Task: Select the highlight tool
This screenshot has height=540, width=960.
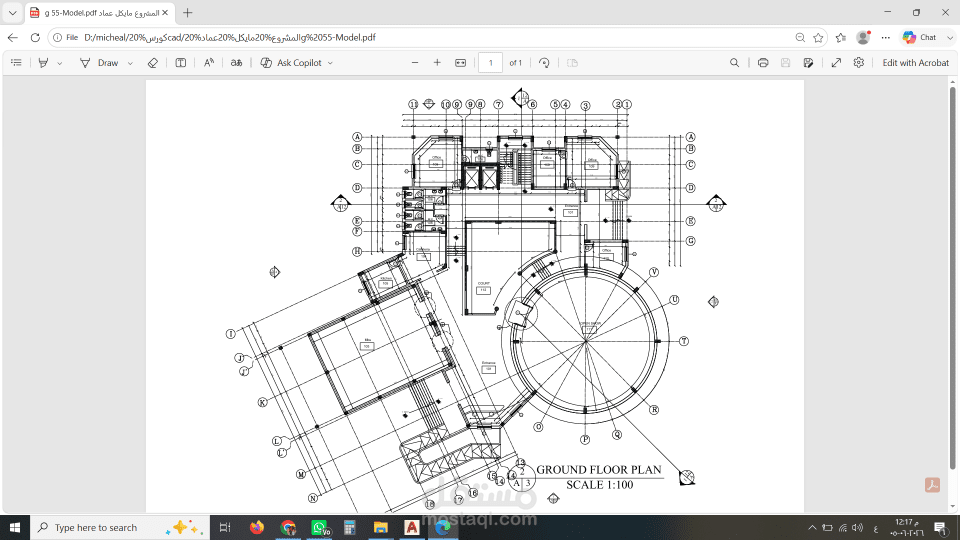Action: click(43, 62)
